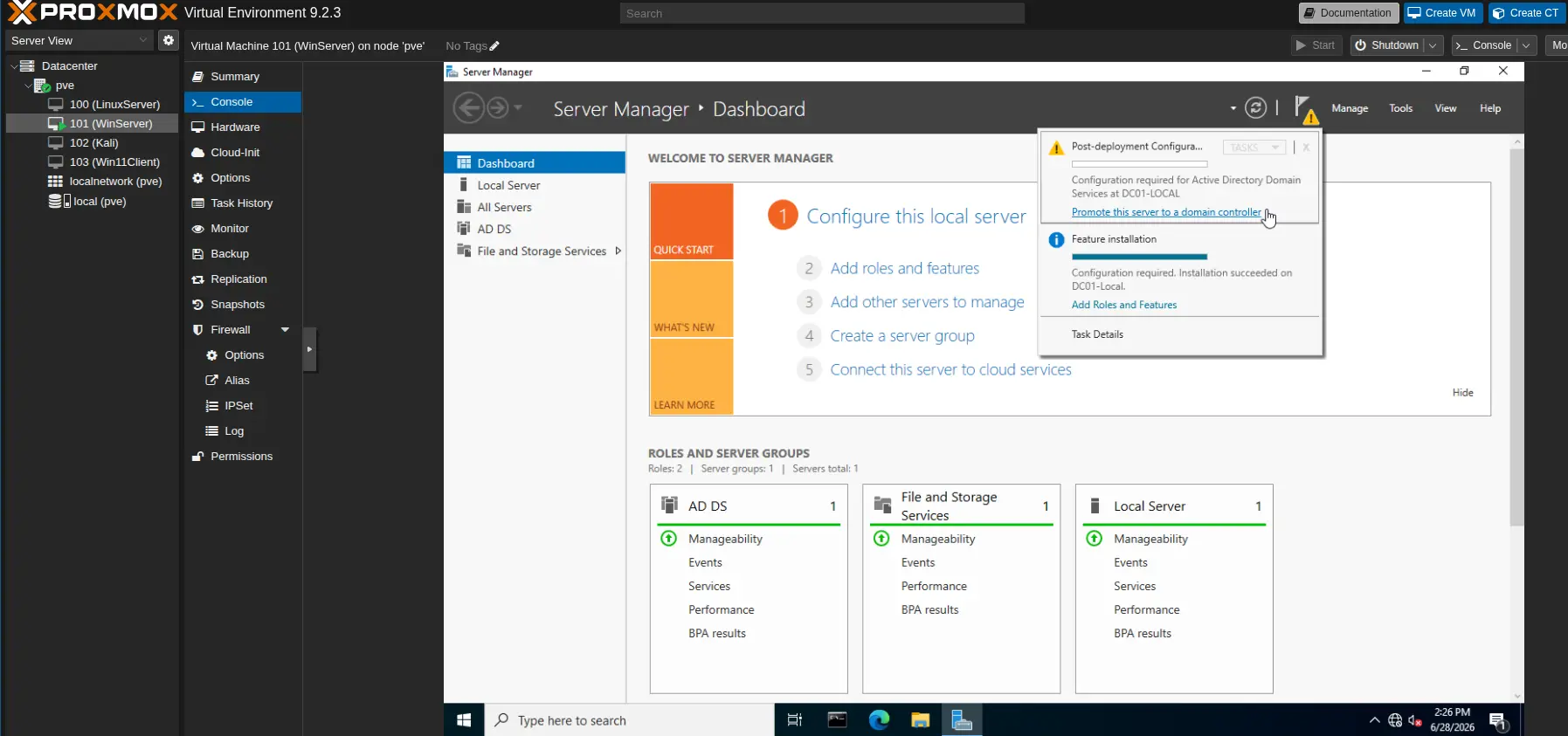Screen dimensions: 1568x736
Task: Click Promote this server to a domain controller
Action: (x=1166, y=212)
